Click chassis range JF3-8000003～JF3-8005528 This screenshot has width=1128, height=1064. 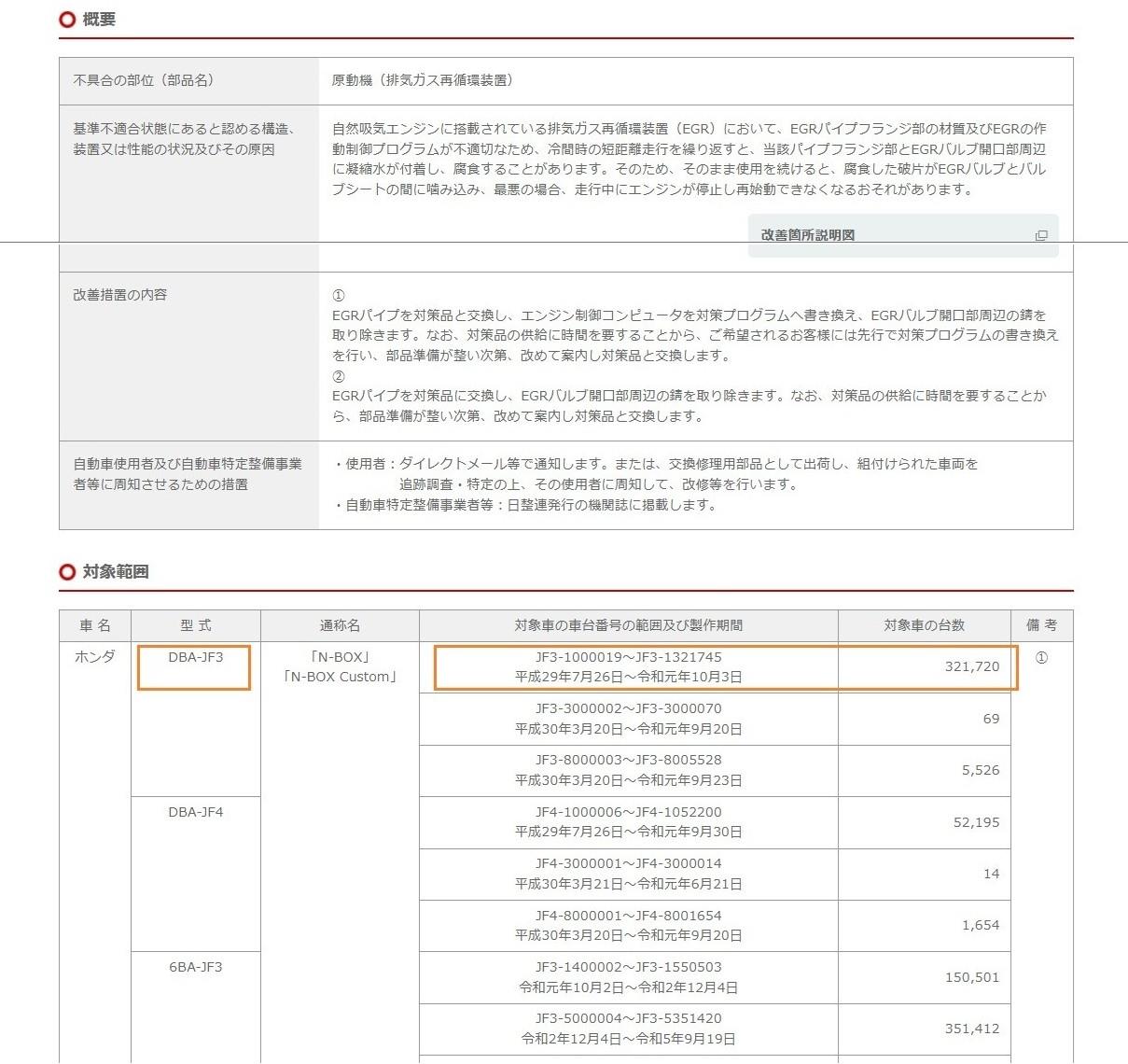click(629, 760)
